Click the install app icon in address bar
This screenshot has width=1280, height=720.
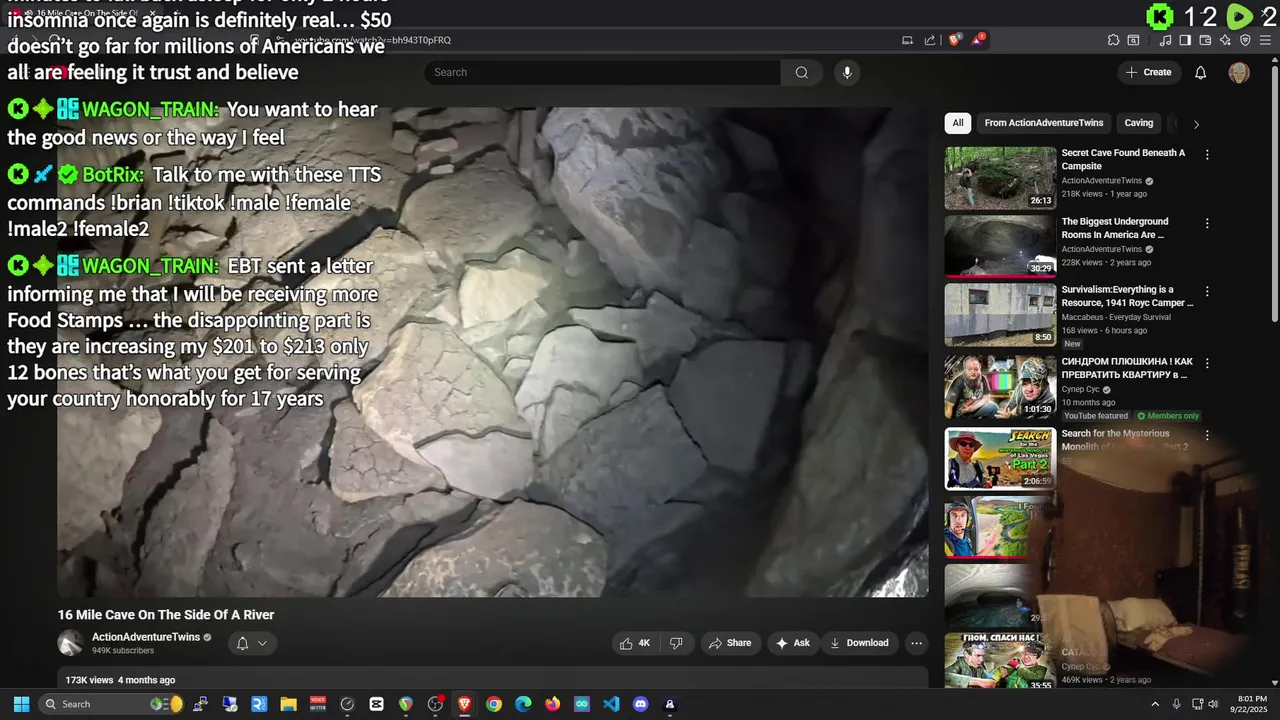click(x=908, y=40)
